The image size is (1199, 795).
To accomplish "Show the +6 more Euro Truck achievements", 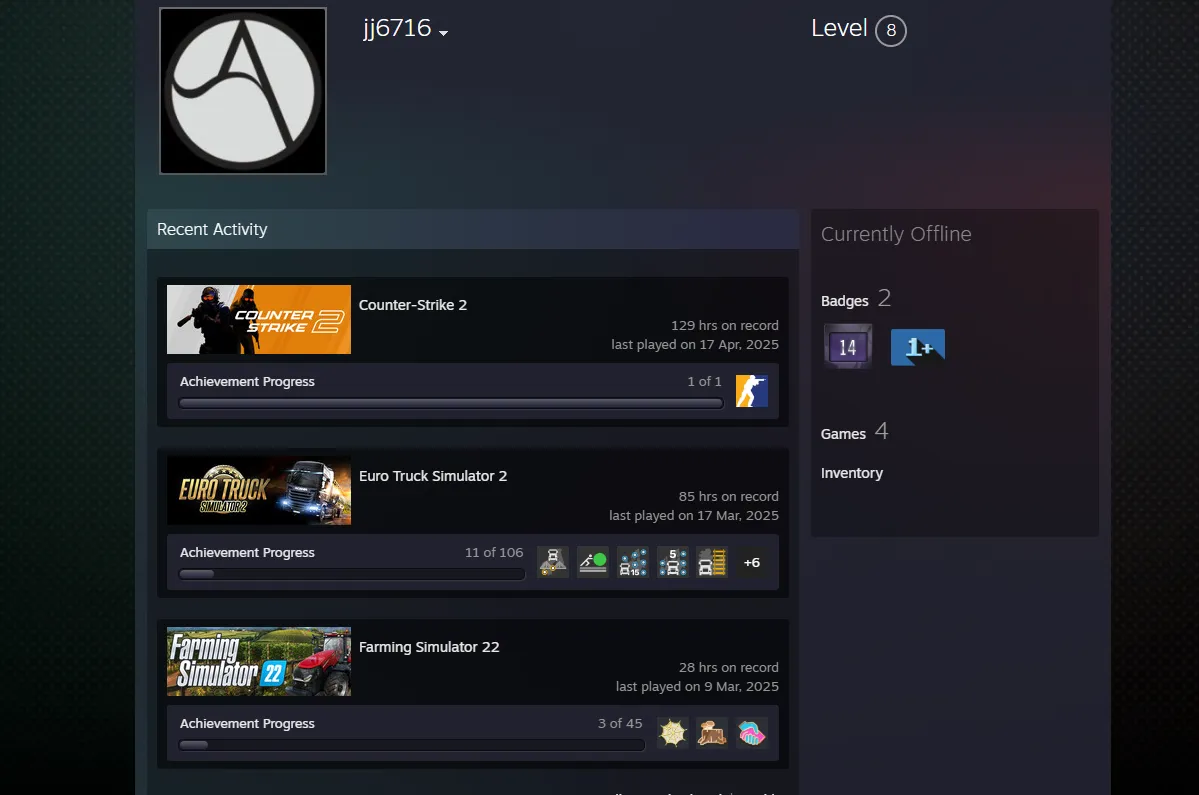I will click(x=752, y=563).
